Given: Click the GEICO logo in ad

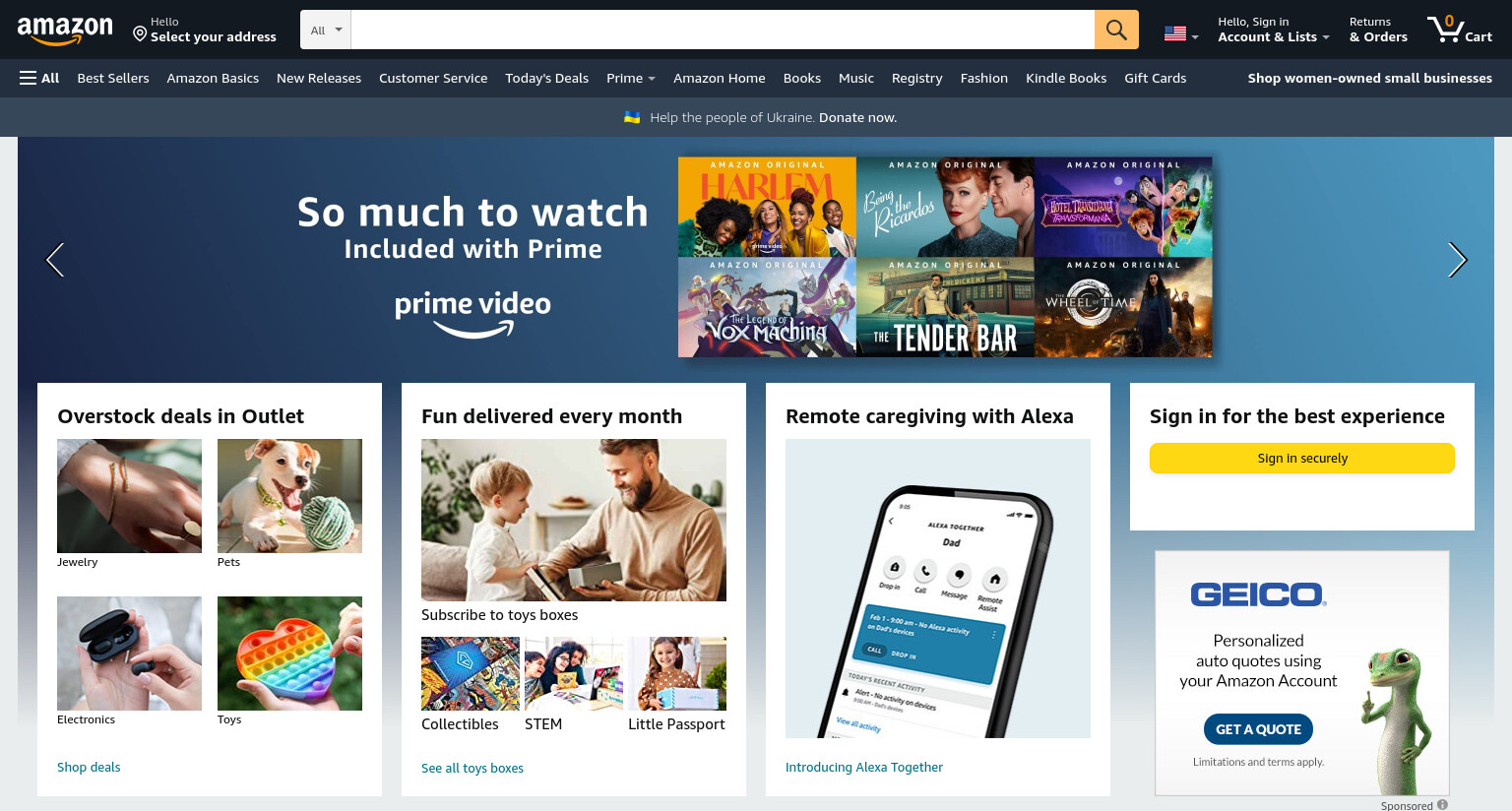Looking at the screenshot, I should [1258, 594].
